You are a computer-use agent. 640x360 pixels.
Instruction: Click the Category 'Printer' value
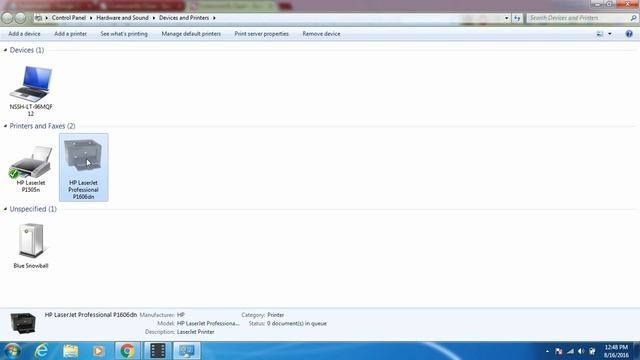[x=276, y=315]
